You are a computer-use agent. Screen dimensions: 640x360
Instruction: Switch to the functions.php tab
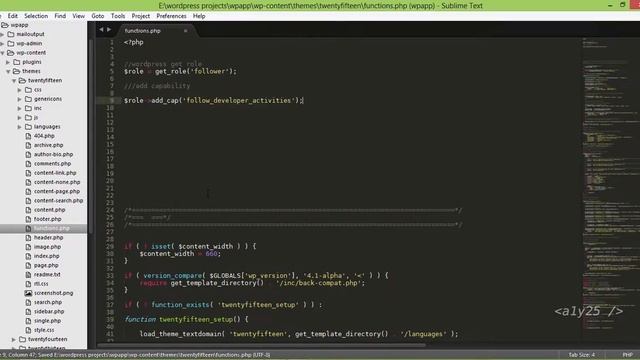click(x=155, y=31)
